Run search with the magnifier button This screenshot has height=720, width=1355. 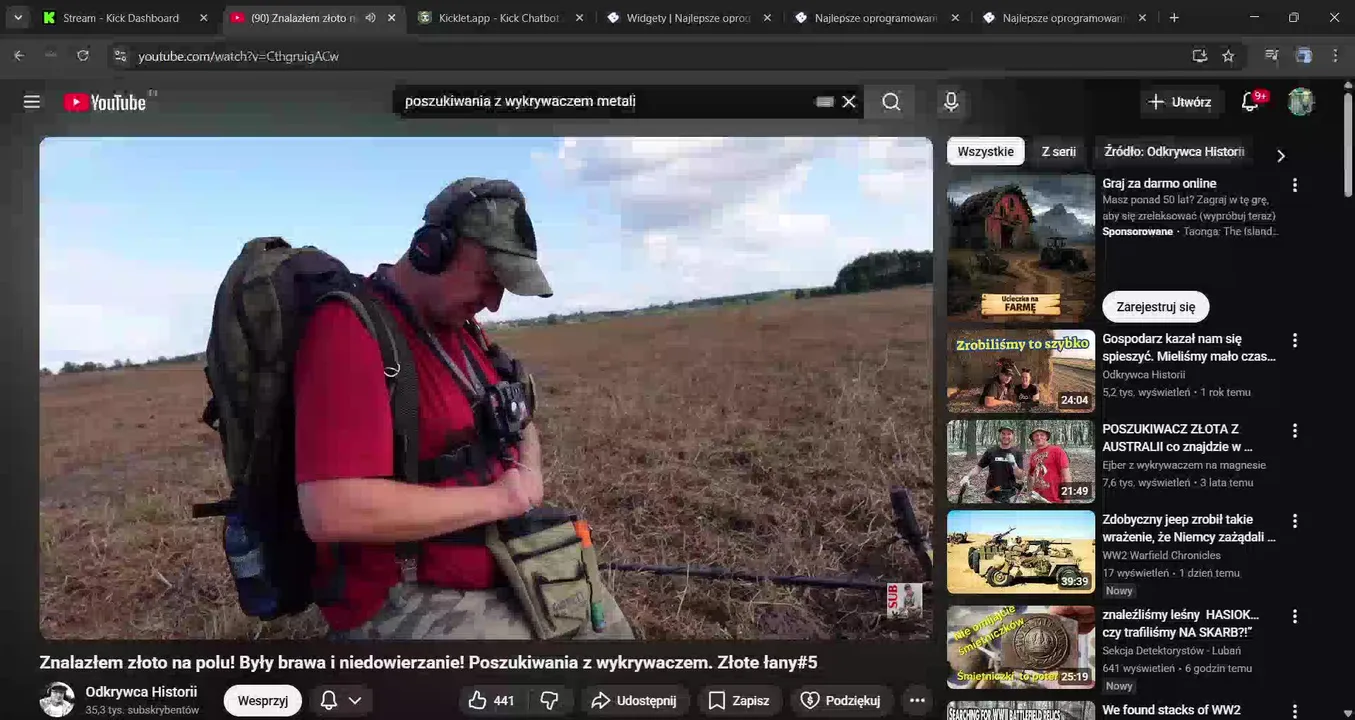pos(891,101)
